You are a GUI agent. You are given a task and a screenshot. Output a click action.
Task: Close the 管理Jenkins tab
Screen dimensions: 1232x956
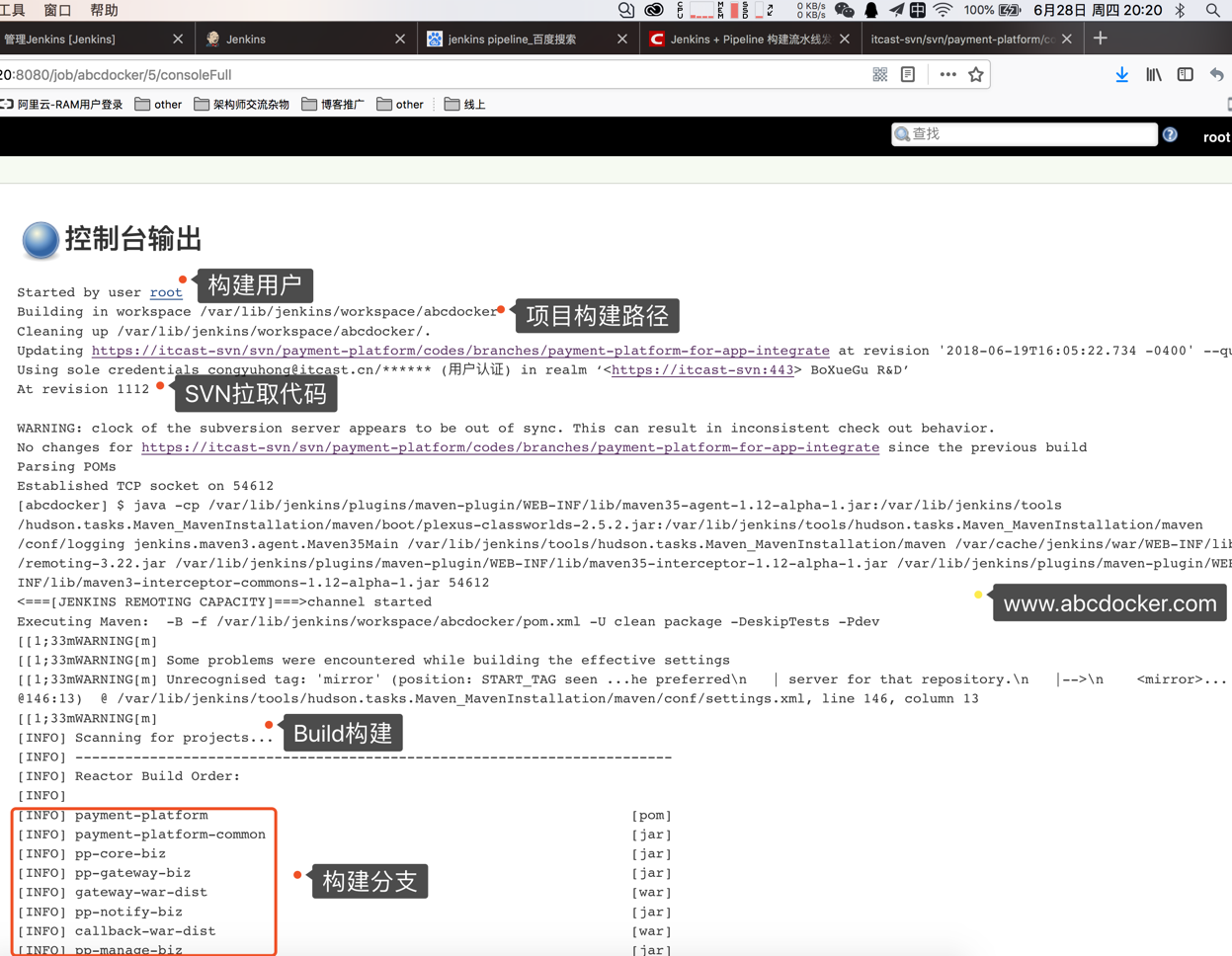coord(178,40)
